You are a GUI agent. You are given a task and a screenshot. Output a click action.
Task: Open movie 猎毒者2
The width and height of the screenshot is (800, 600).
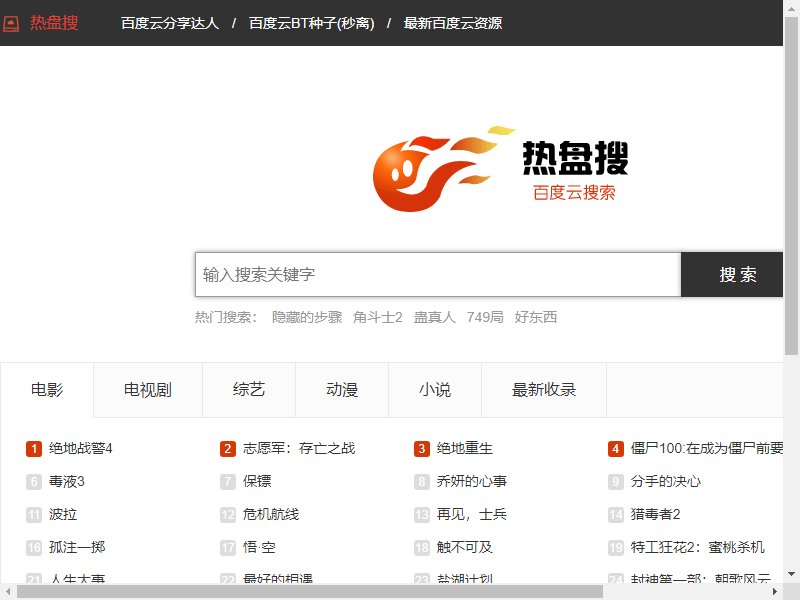[656, 514]
